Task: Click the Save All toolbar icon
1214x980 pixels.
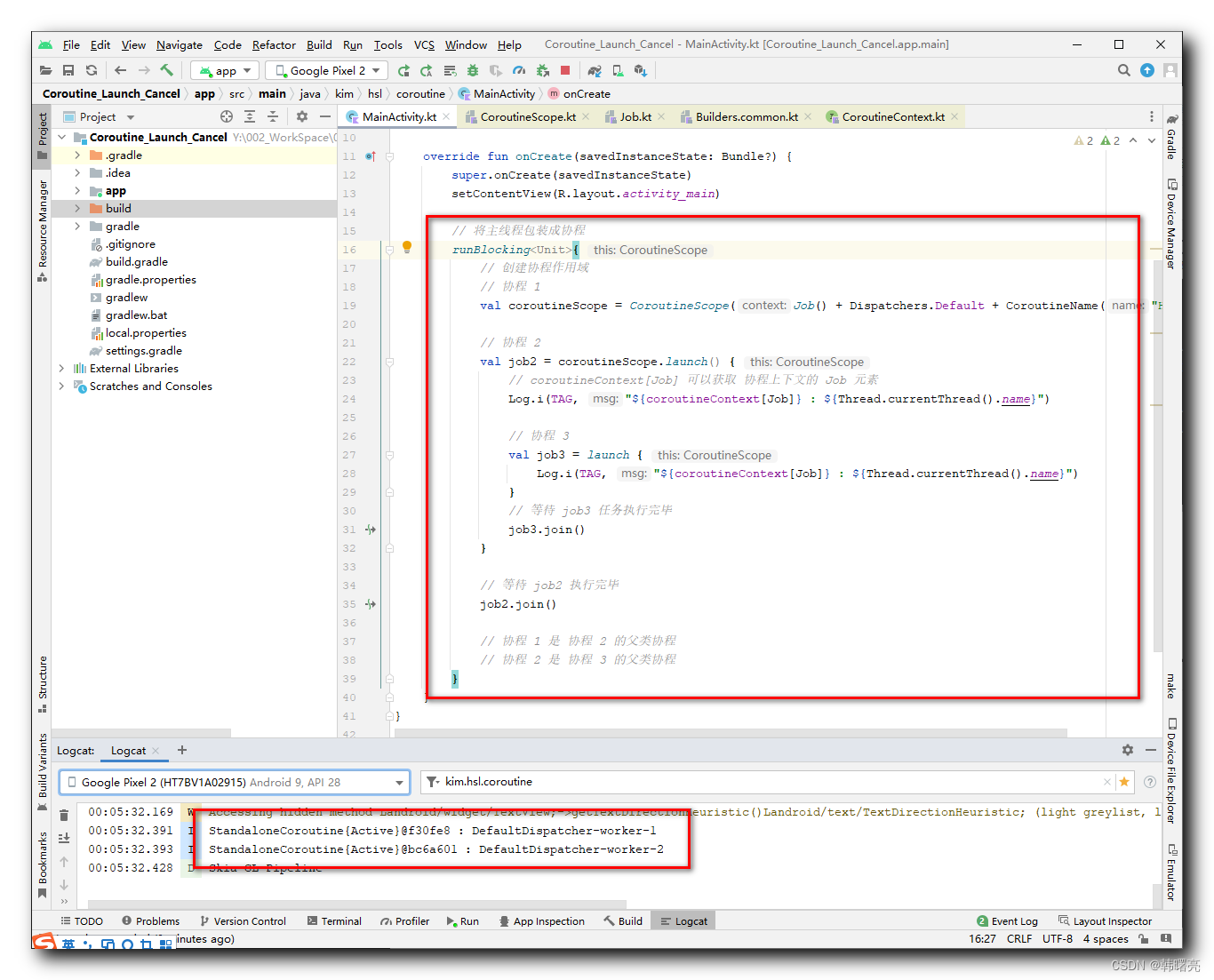Action: click(x=68, y=70)
